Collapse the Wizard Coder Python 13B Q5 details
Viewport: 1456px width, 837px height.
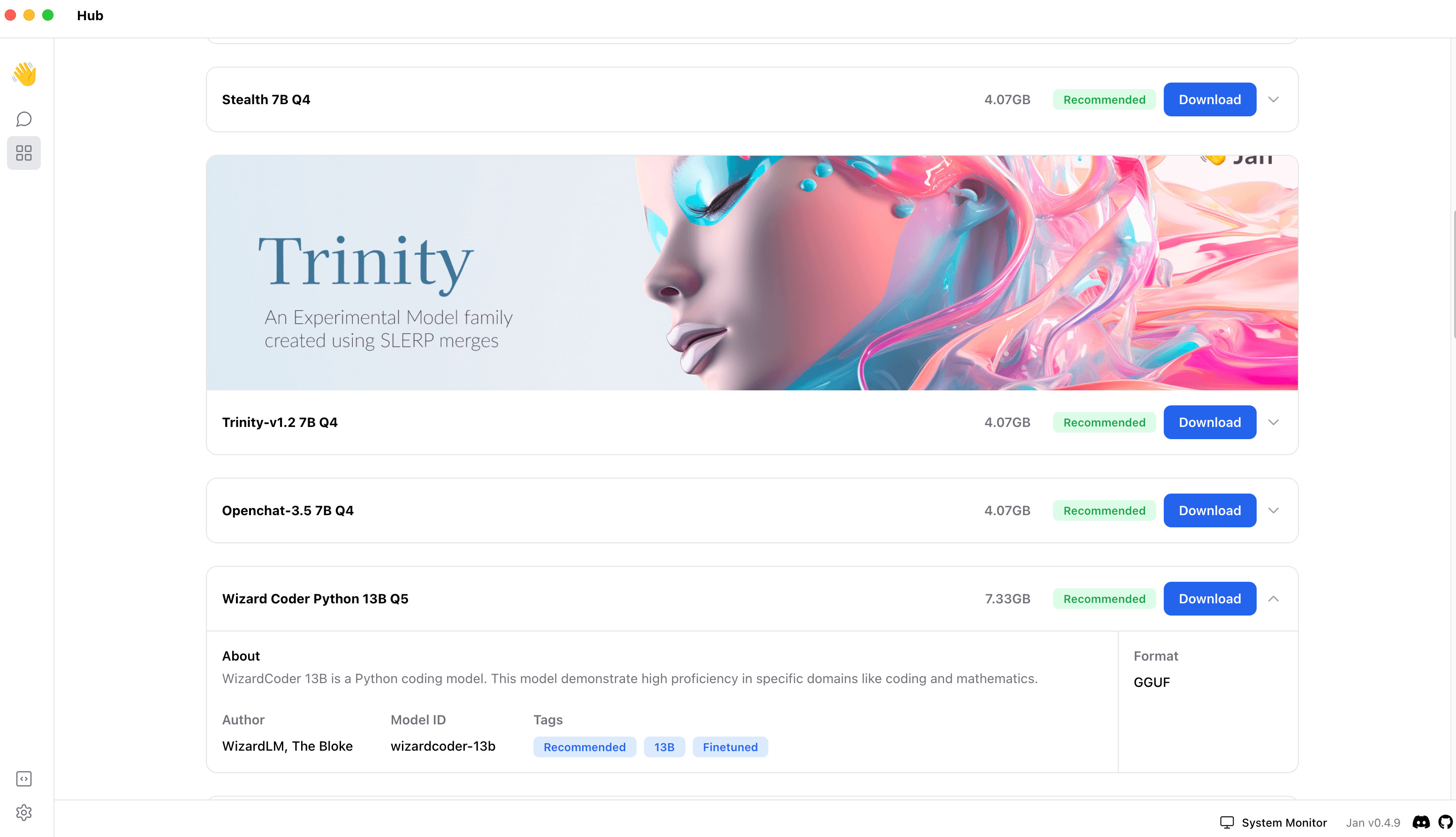click(x=1273, y=599)
